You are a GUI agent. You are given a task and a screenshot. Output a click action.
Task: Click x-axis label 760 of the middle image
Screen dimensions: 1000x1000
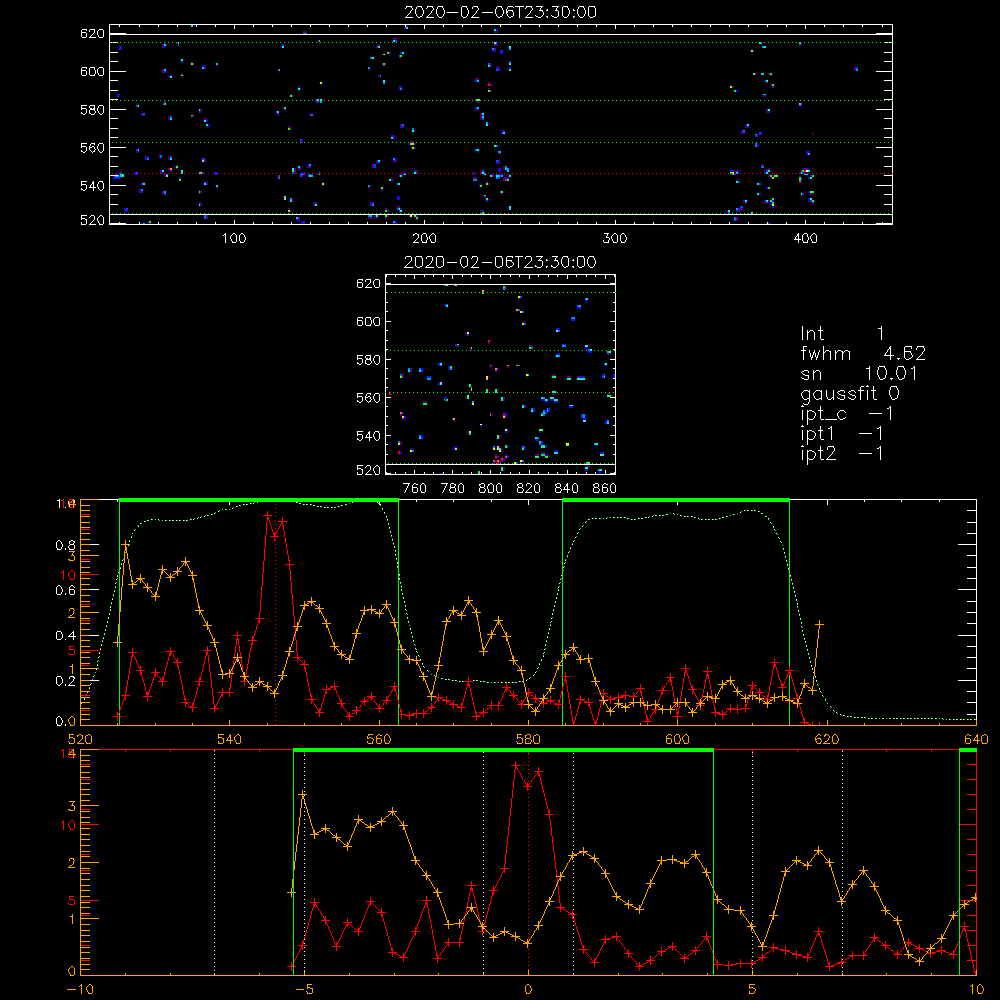415,489
